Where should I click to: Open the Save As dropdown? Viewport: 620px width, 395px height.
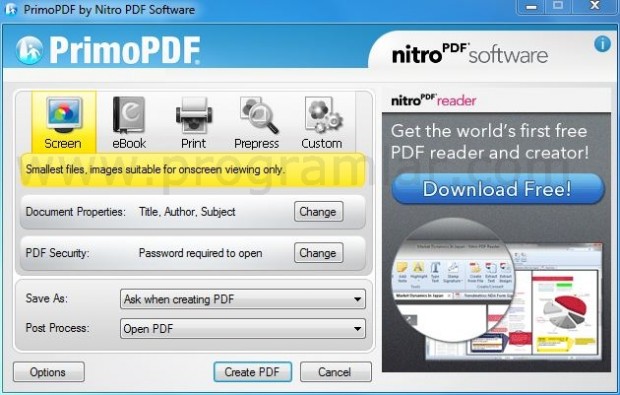coord(243,299)
